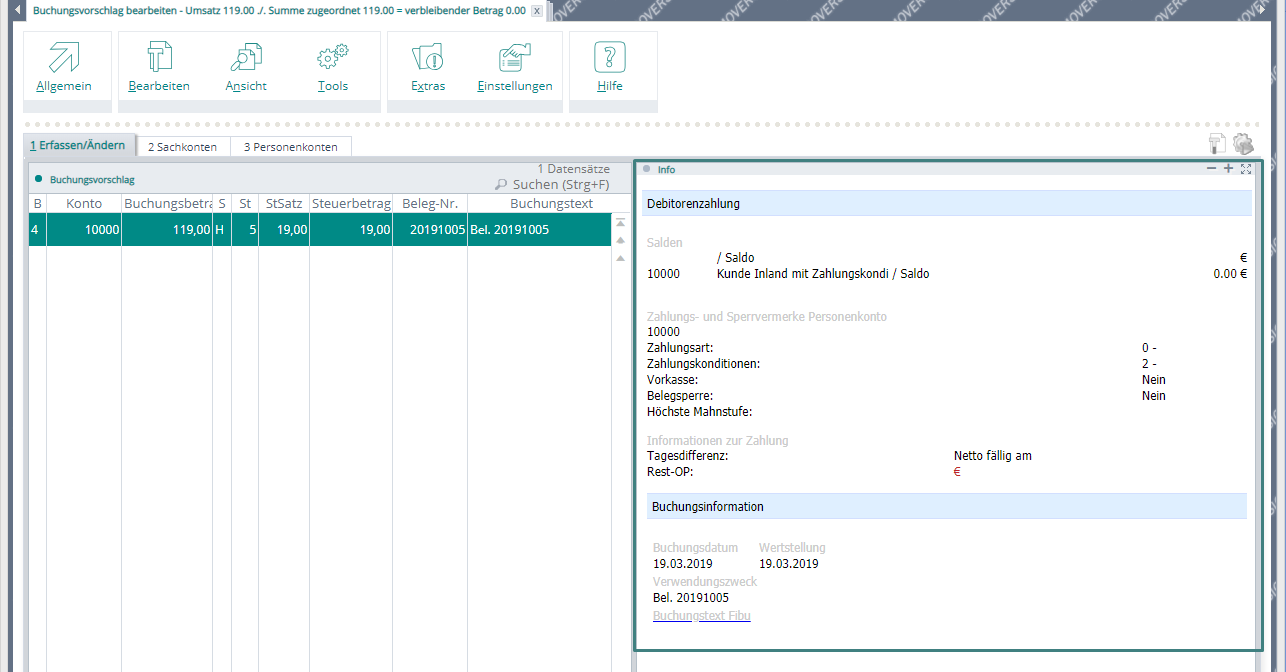Click the Buchungstext Fibu link
This screenshot has width=1286, height=672.
701,616
